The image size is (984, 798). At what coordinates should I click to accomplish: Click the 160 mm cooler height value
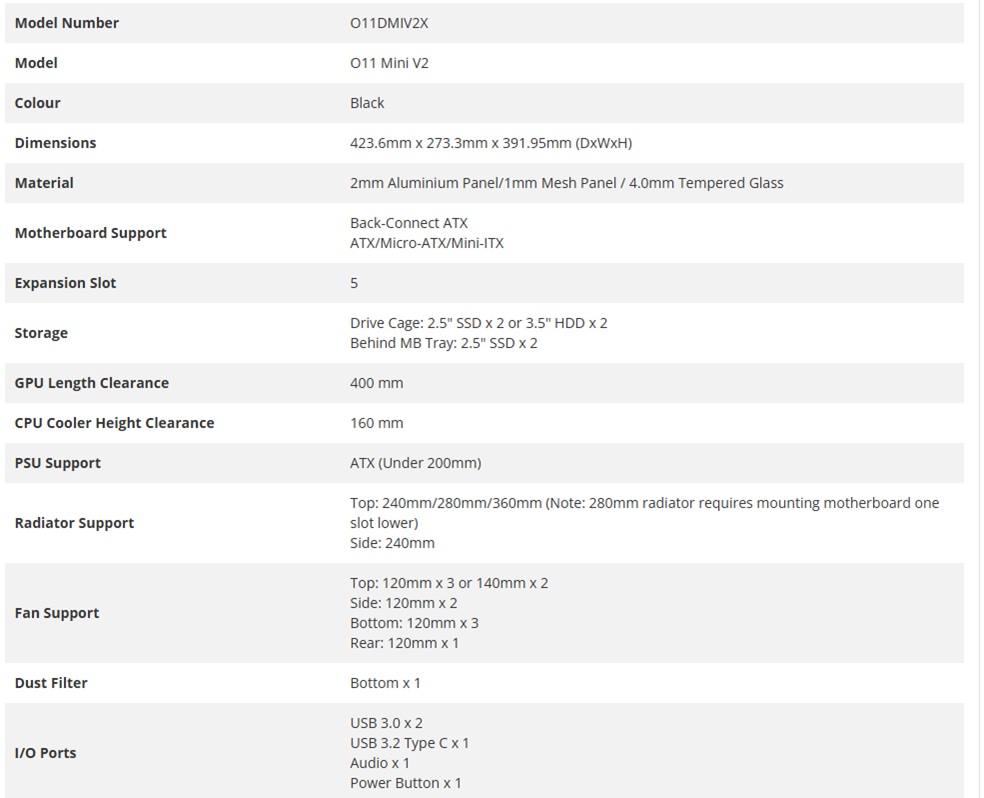point(376,423)
